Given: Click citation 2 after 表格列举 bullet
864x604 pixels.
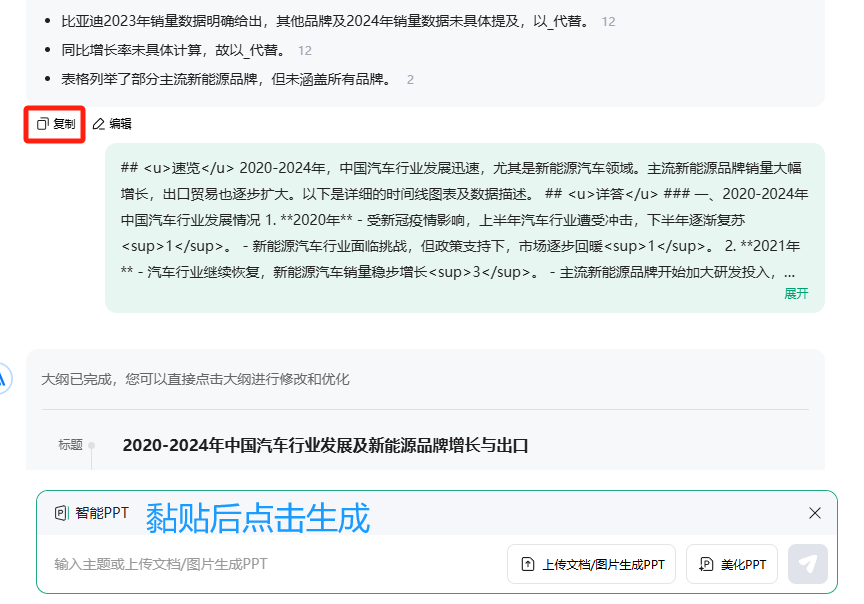Looking at the screenshot, I should pos(410,80).
